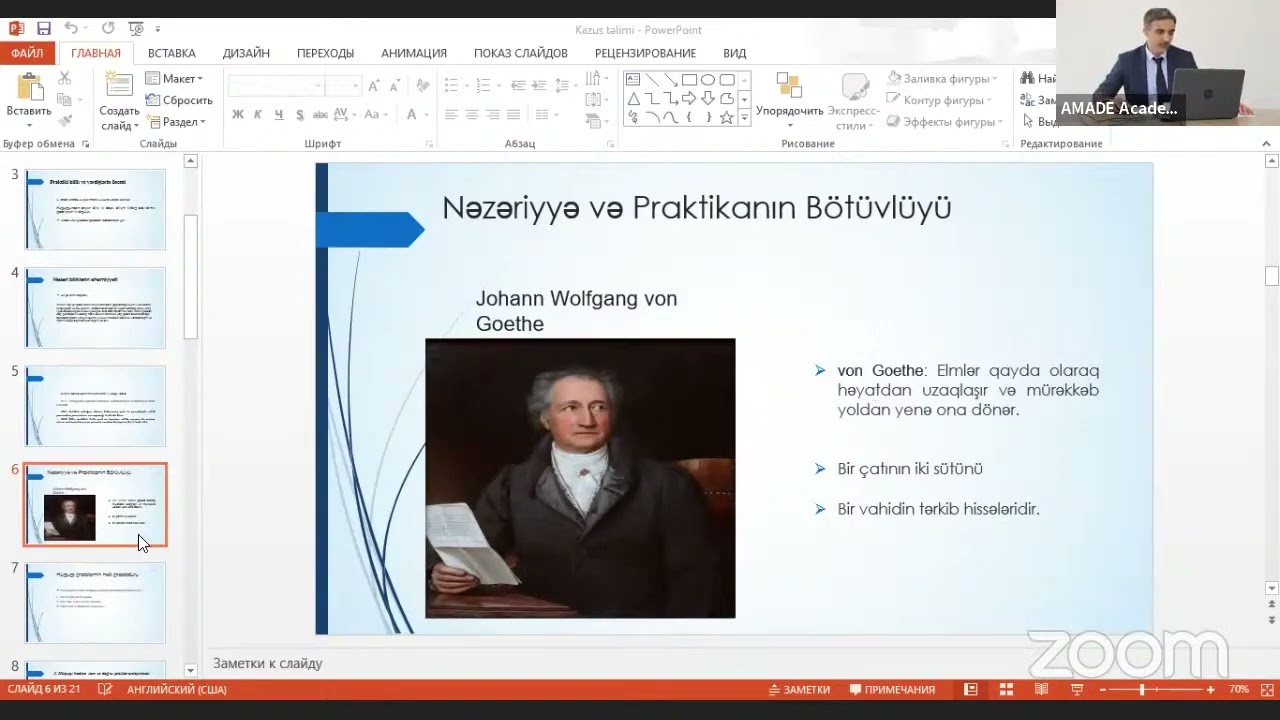1280x720 pixels.
Task: Start slideshow icon in status bar
Action: coord(1077,690)
